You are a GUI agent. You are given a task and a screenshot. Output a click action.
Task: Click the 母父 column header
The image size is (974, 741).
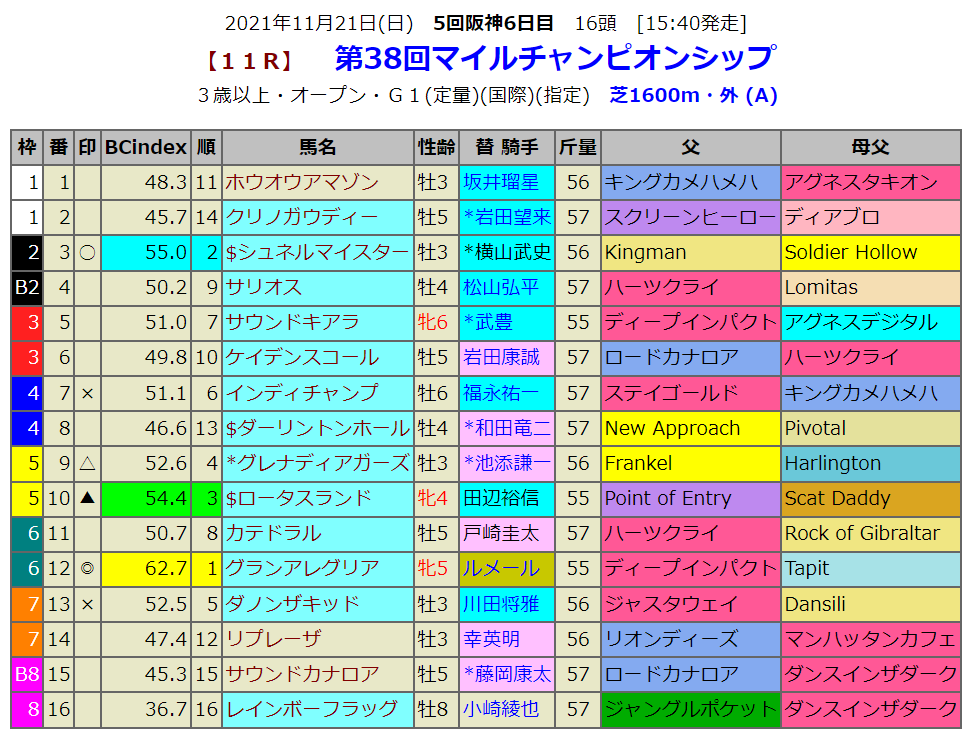point(870,147)
